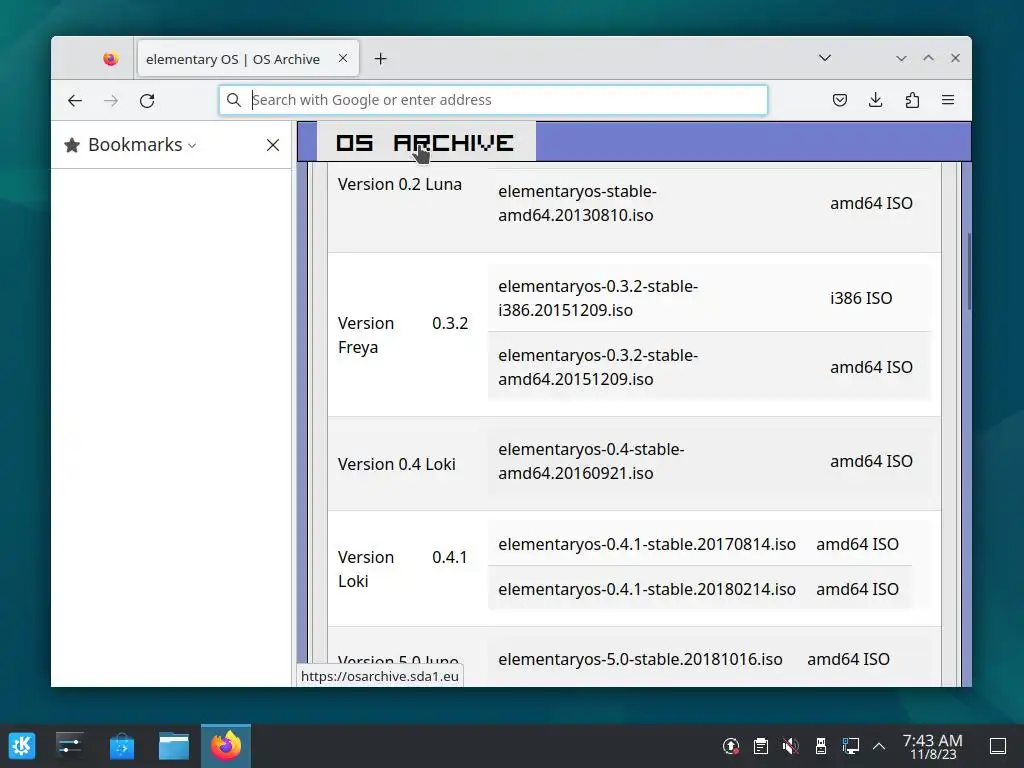1024x768 pixels.
Task: Show hidden system tray icons
Action: 879,746
